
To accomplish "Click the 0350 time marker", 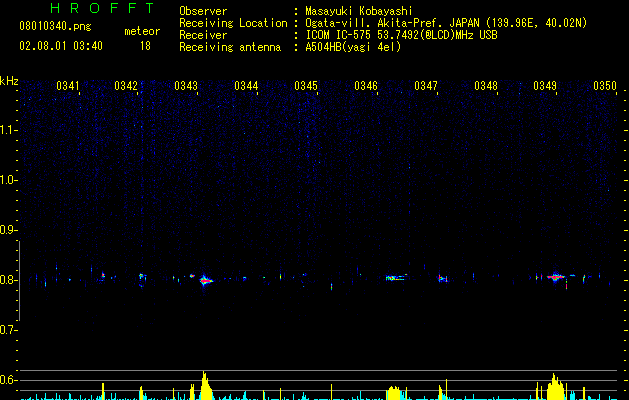I will point(605,86).
